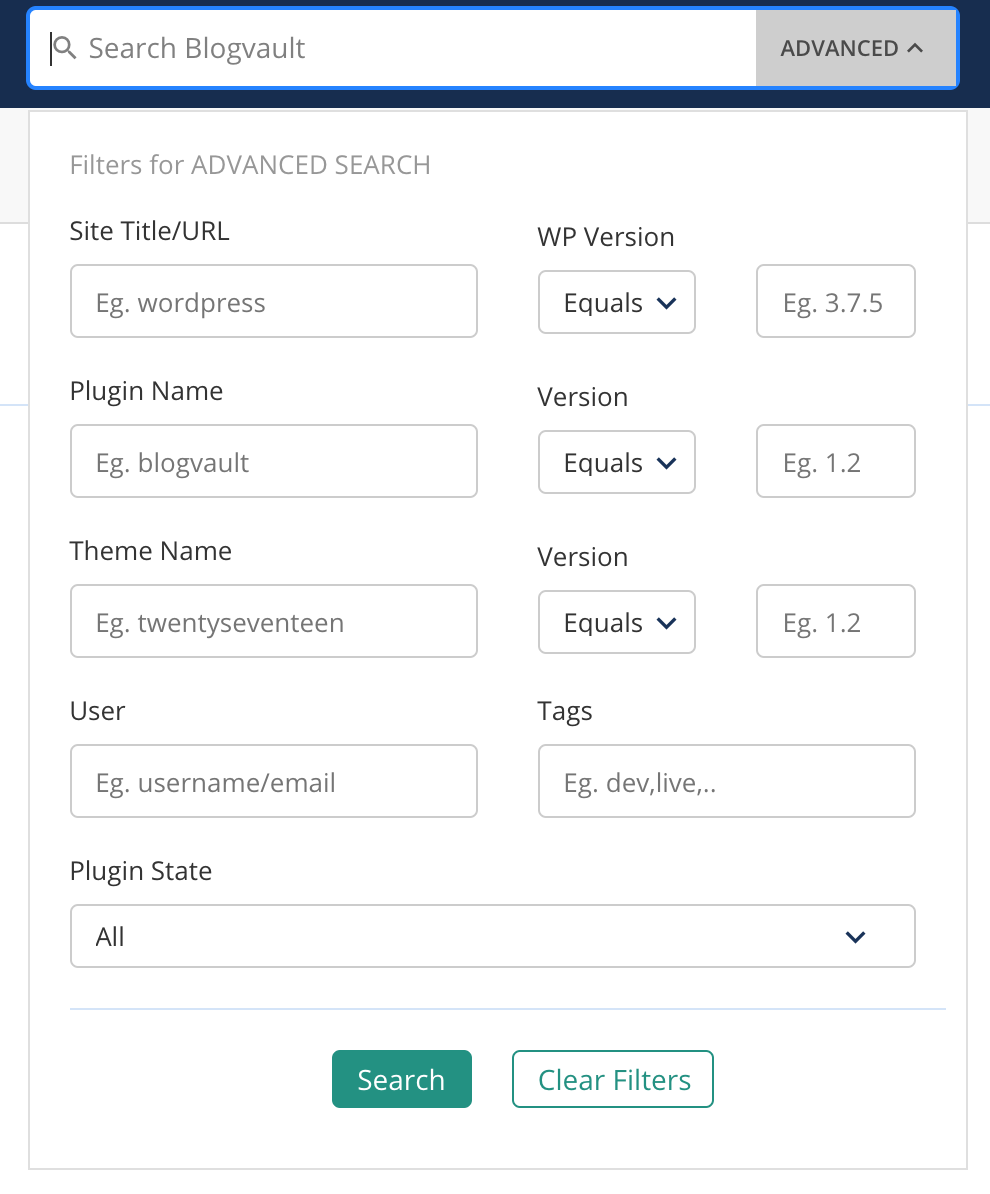Viewport: 990px width, 1194px height.
Task: Click the Site Title/URL input field
Action: pos(273,302)
